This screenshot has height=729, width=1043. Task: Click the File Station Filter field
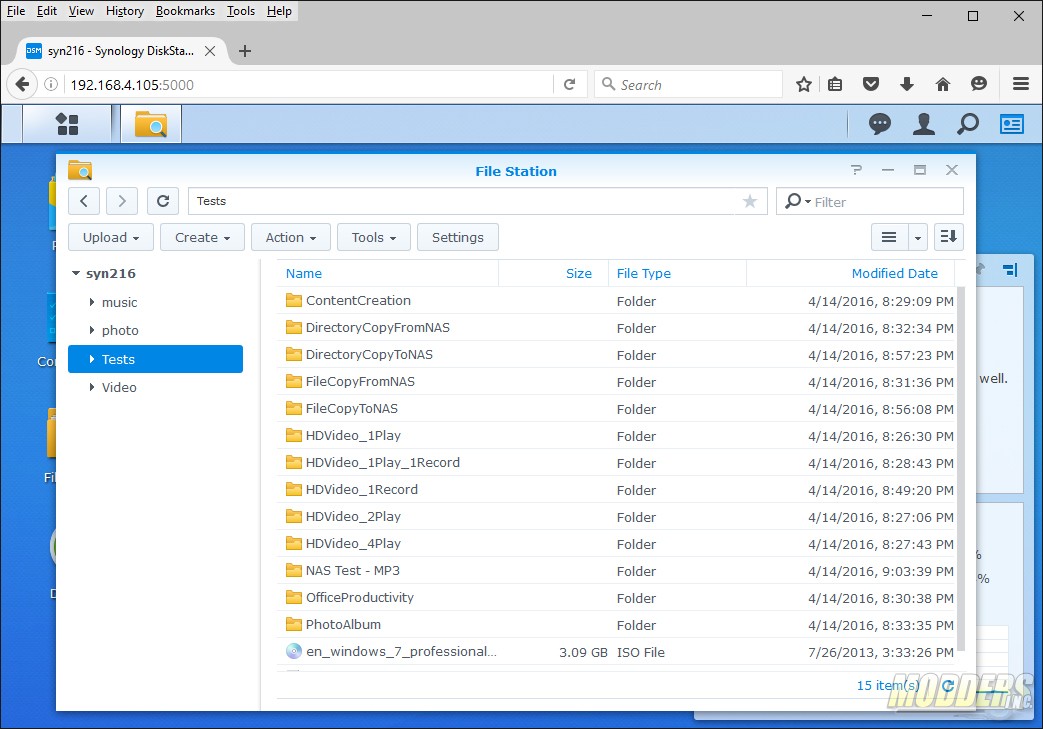869,202
